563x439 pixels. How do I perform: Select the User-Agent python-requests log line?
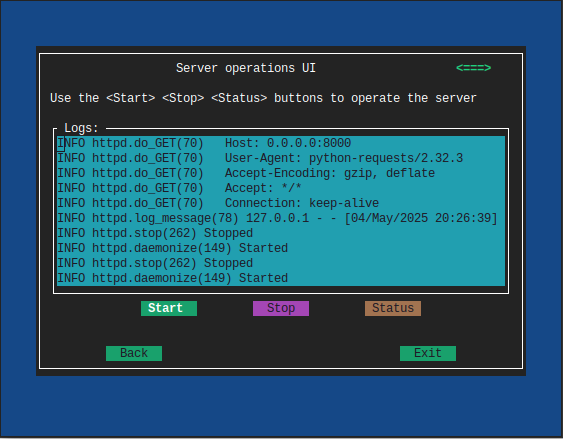pos(281,158)
